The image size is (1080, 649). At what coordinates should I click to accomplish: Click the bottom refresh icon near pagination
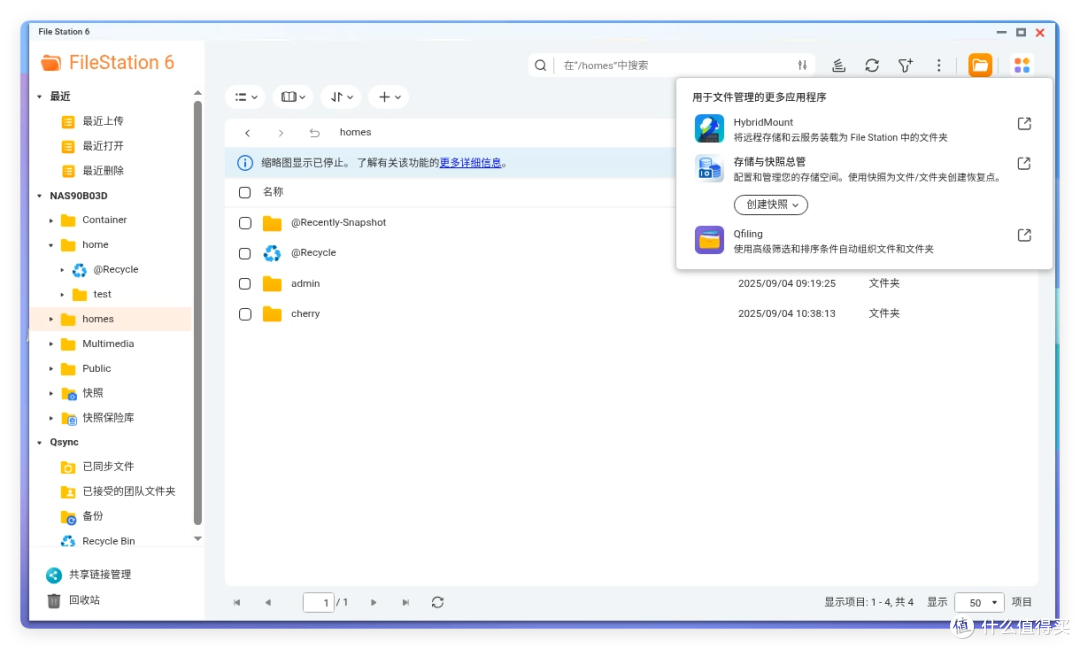[437, 602]
